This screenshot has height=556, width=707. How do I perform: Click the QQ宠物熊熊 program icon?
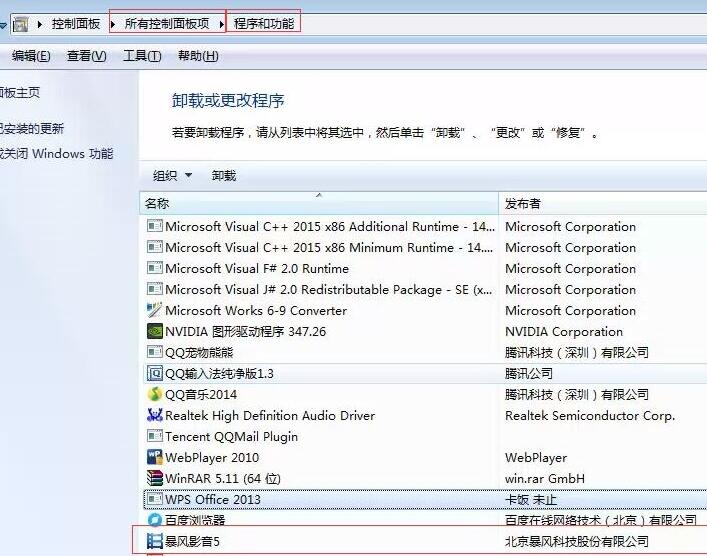pyautogui.click(x=155, y=352)
